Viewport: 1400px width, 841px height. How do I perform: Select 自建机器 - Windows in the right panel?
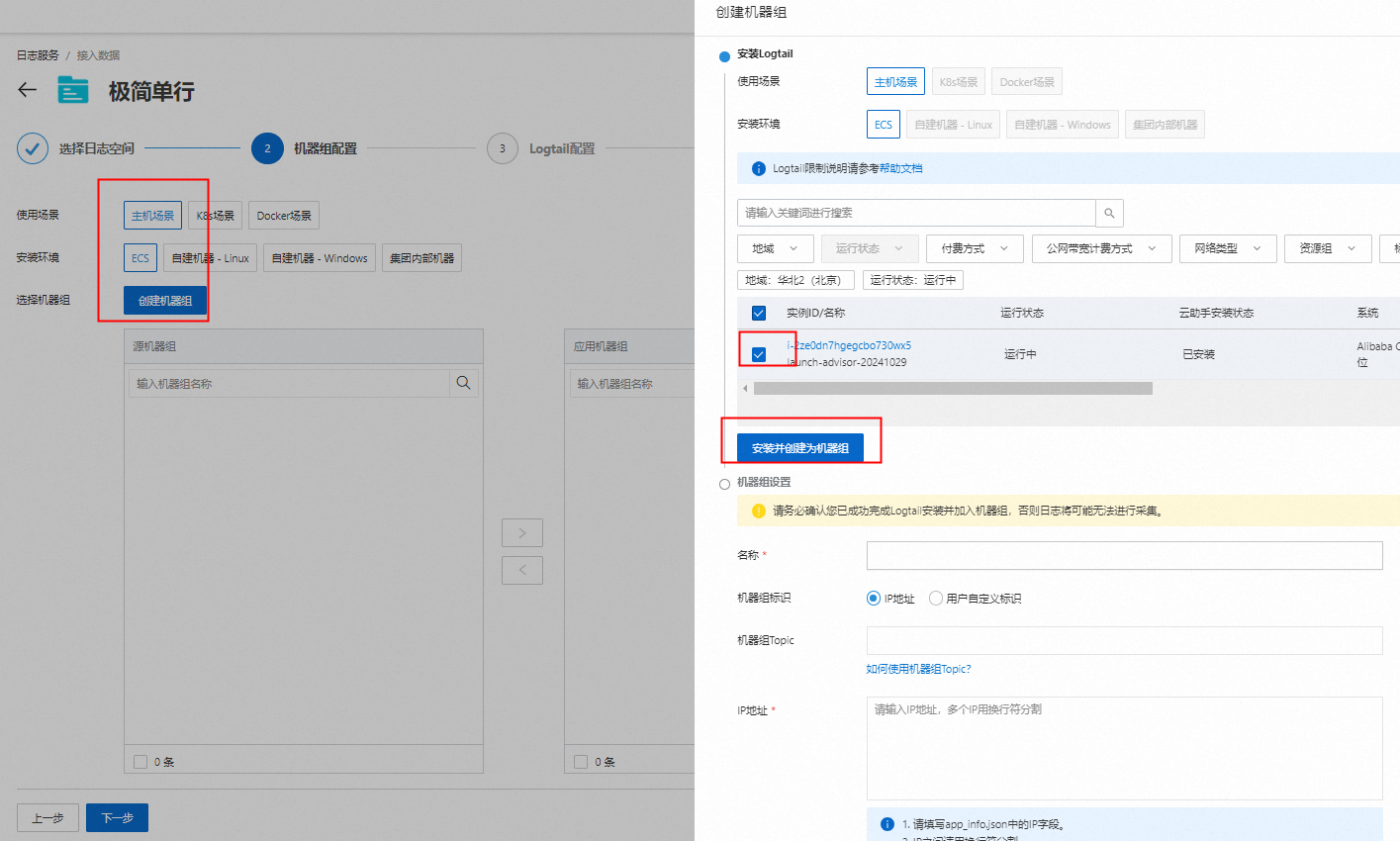click(x=1062, y=125)
